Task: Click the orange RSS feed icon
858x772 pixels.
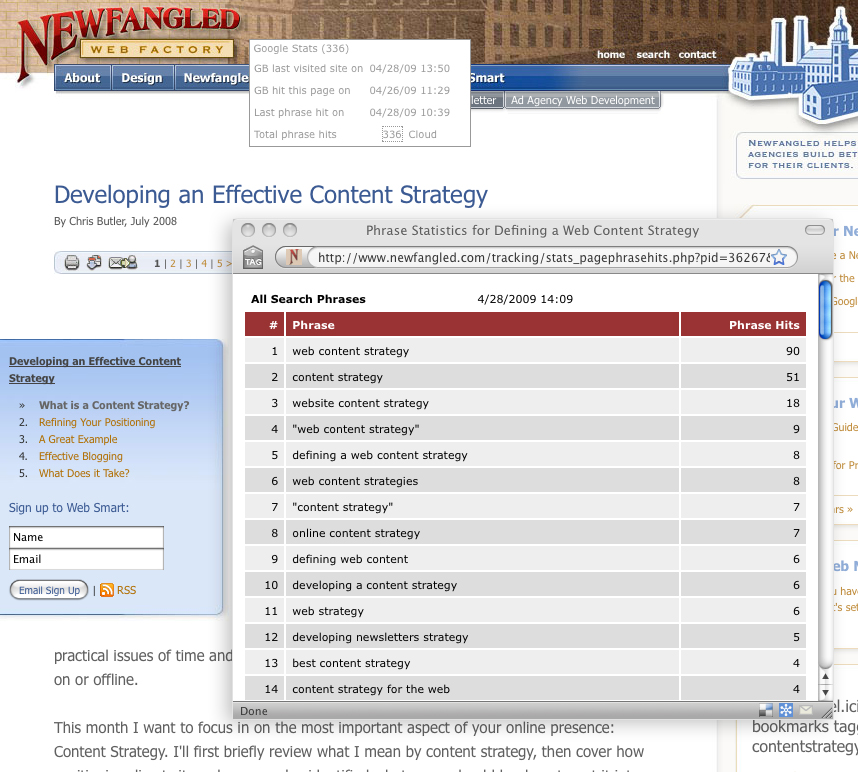Action: coord(107,590)
